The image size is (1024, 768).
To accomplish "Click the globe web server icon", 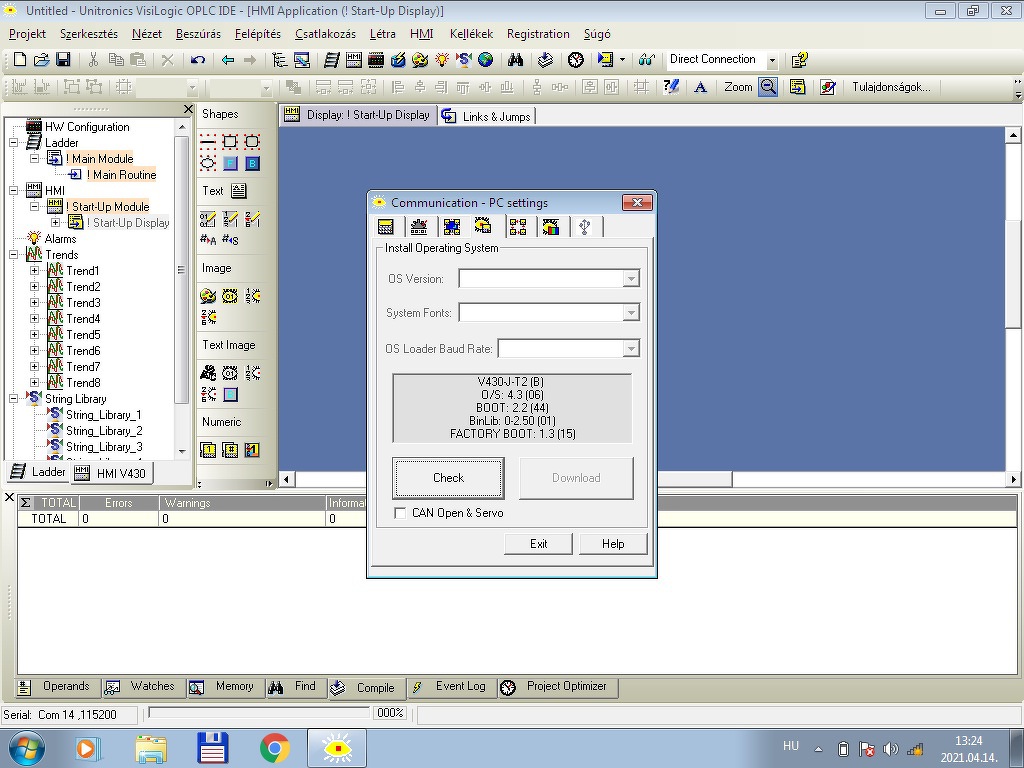I will (485, 60).
